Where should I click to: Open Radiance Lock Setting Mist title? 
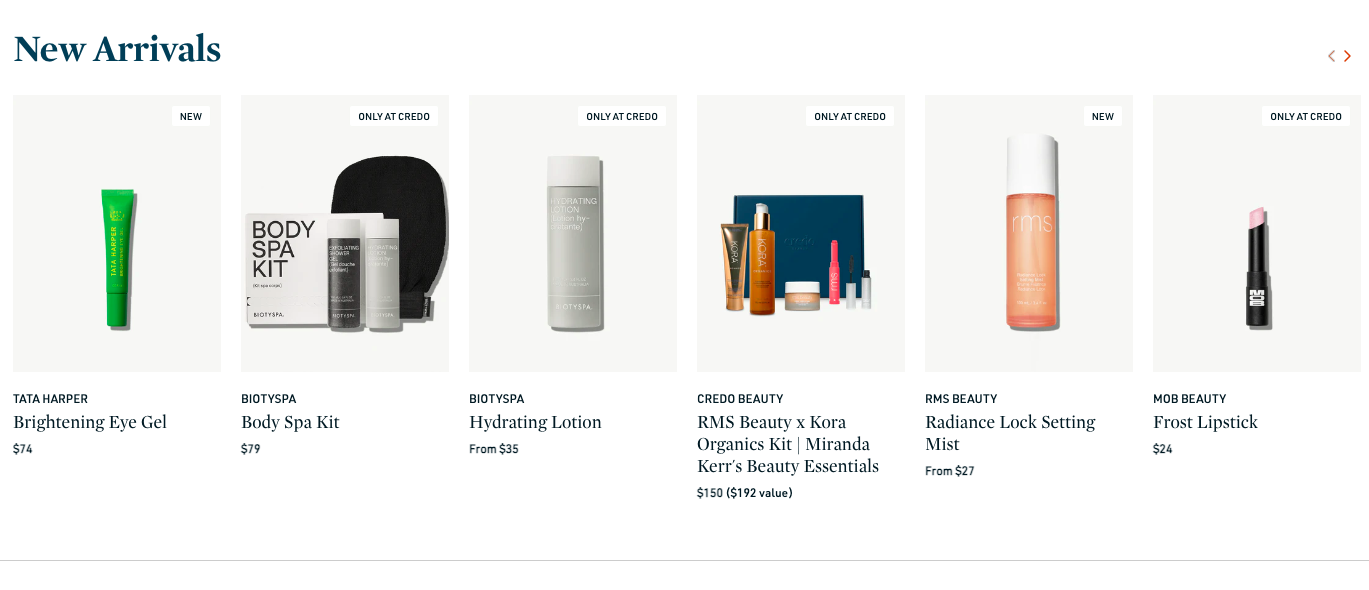click(x=1010, y=433)
